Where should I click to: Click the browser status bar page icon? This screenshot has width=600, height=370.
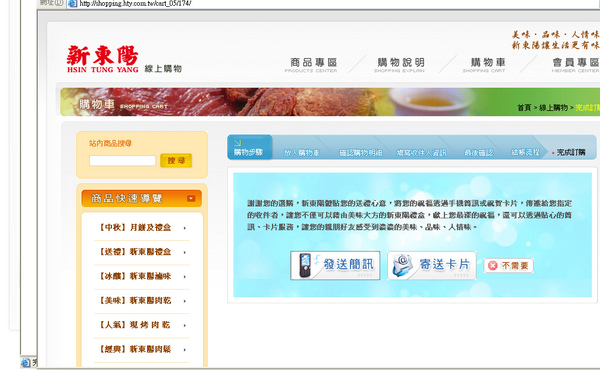click(25, 362)
